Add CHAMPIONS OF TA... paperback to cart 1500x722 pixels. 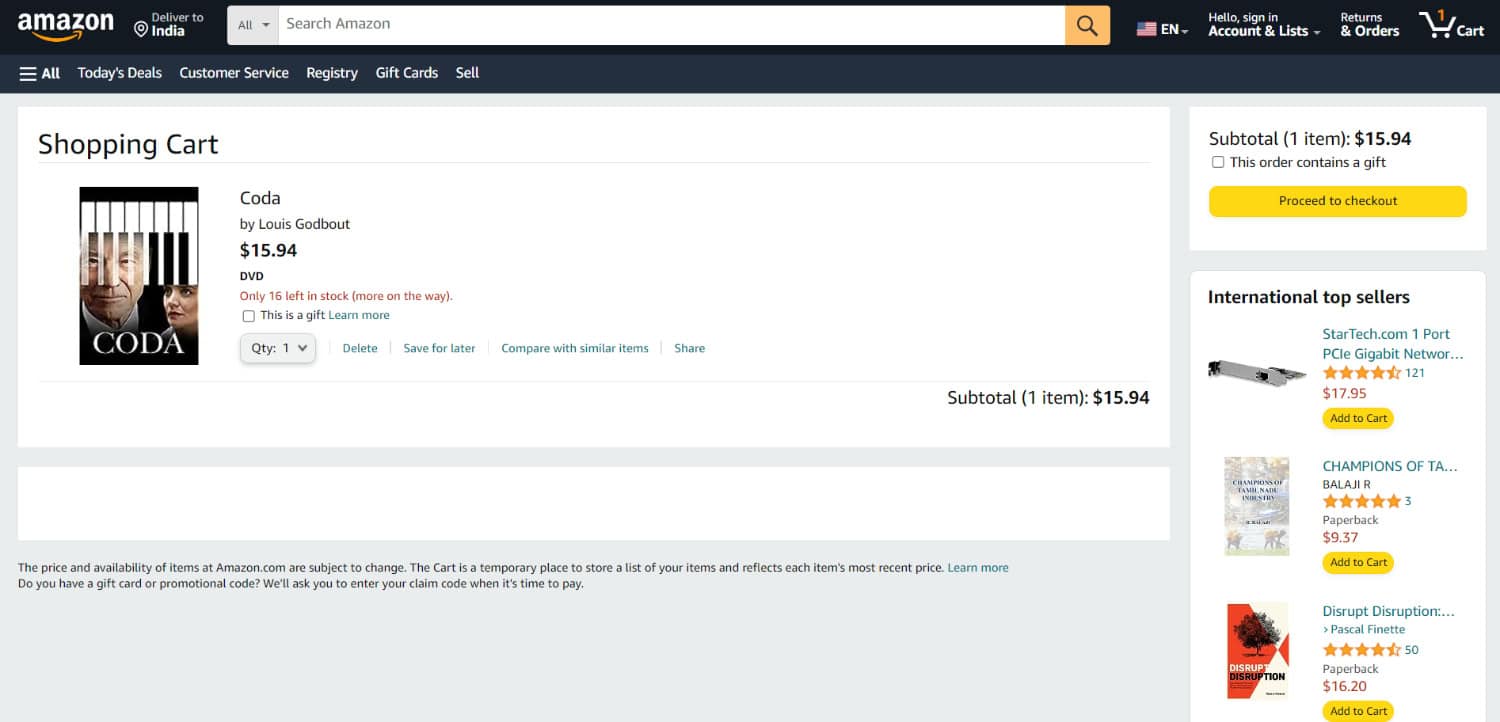[1358, 563]
